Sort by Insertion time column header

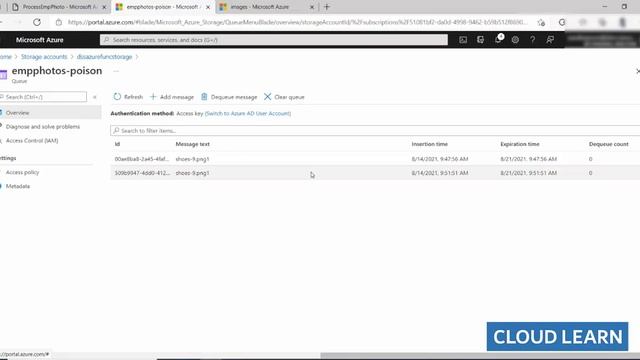429,144
